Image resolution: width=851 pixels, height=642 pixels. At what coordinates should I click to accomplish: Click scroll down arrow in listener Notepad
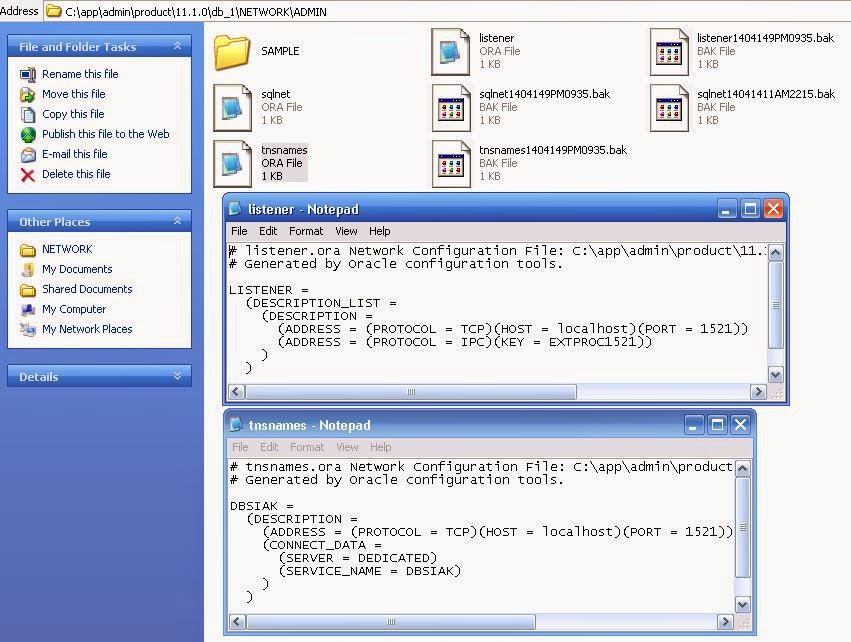click(776, 374)
